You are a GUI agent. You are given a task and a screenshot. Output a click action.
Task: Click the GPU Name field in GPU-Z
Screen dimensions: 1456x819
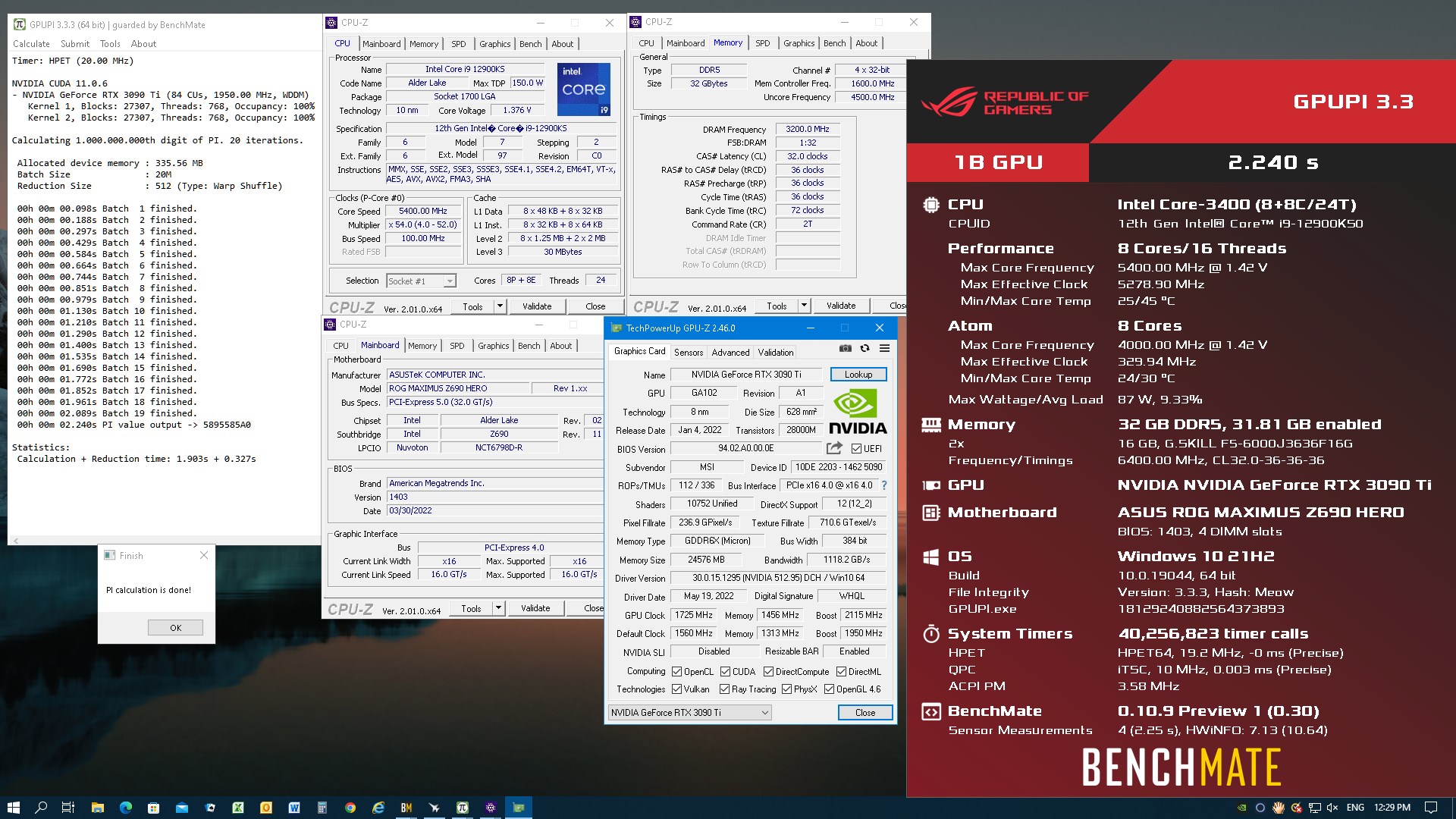tap(746, 375)
